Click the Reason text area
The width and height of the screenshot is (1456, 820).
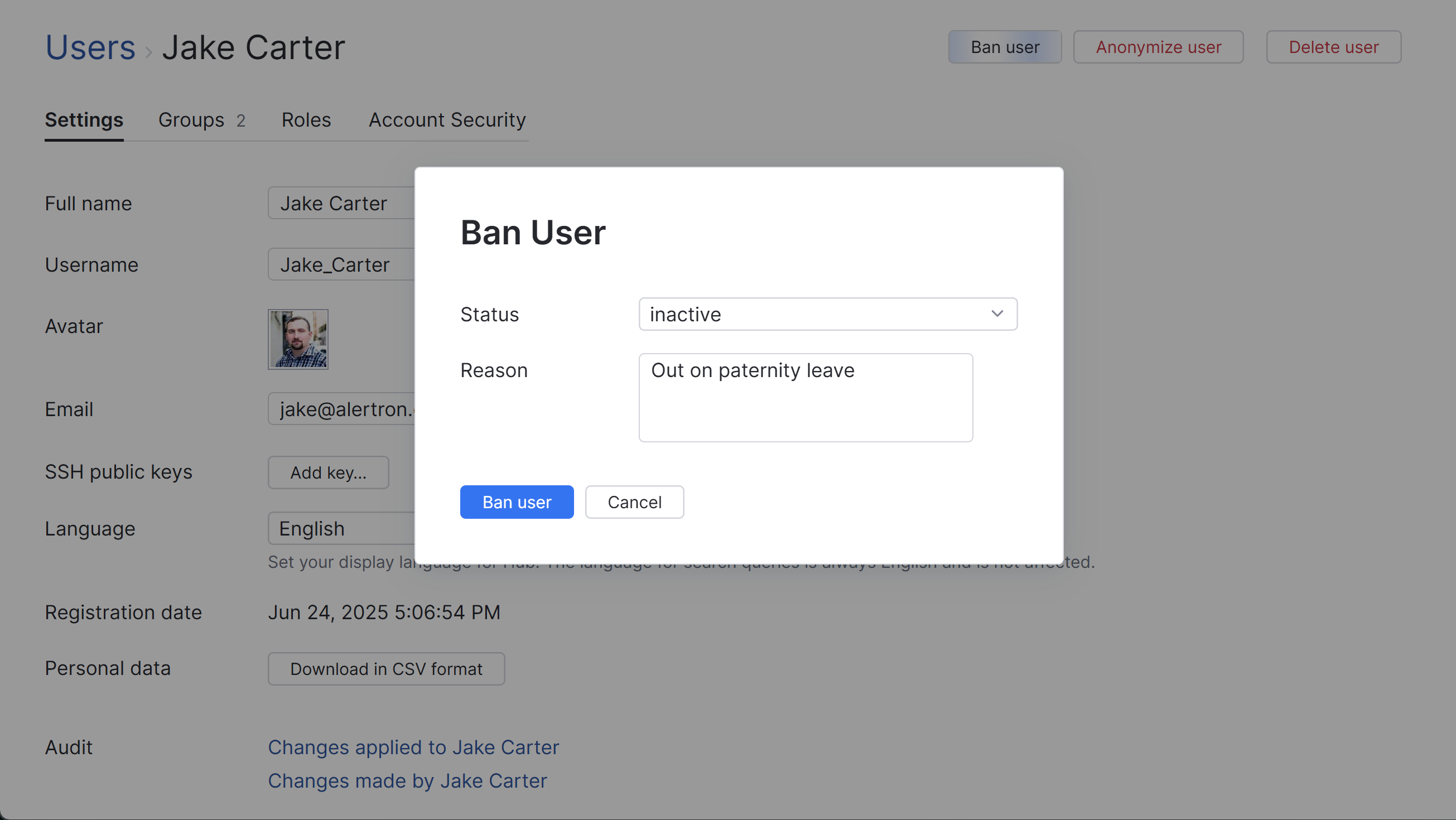point(806,397)
